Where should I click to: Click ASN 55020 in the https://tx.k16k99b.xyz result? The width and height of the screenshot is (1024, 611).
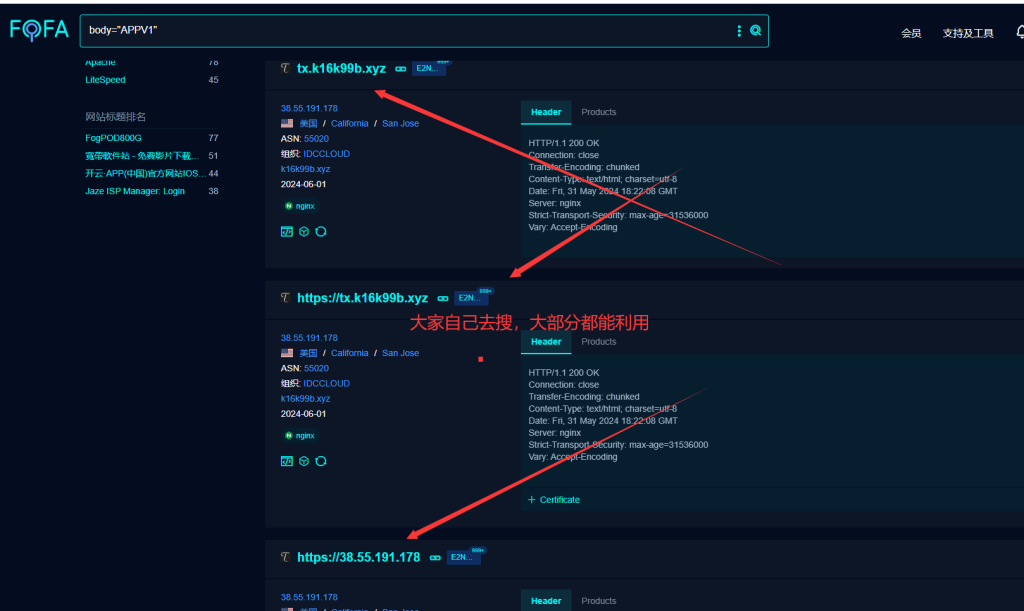pos(316,368)
